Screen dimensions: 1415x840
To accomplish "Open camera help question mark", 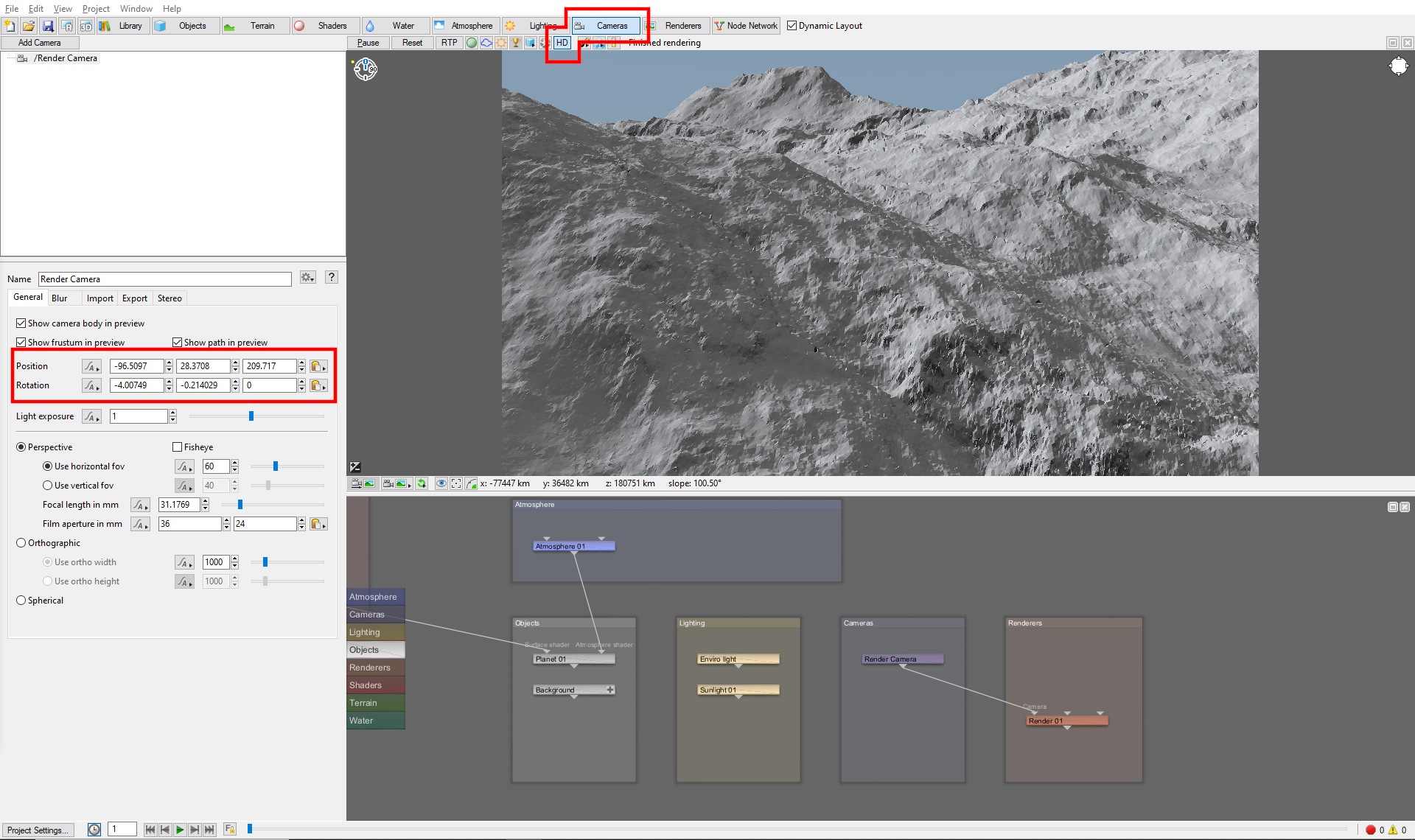I will [x=332, y=277].
